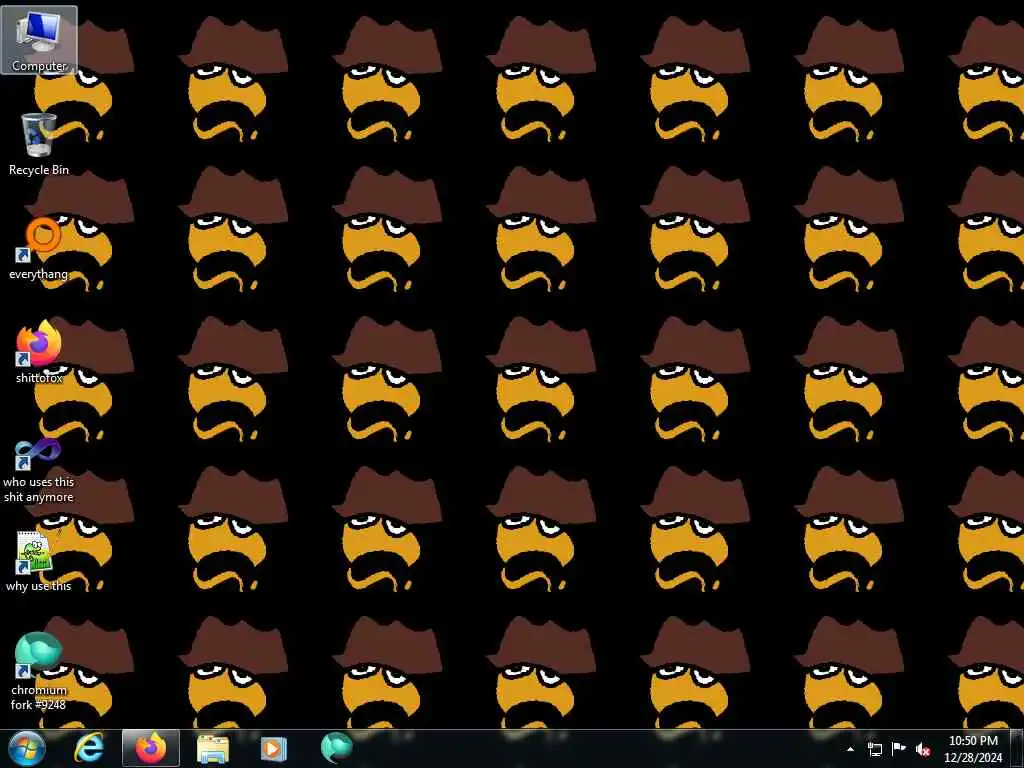Open the network status tray icon
The width and height of the screenshot is (1024, 768).
point(875,749)
